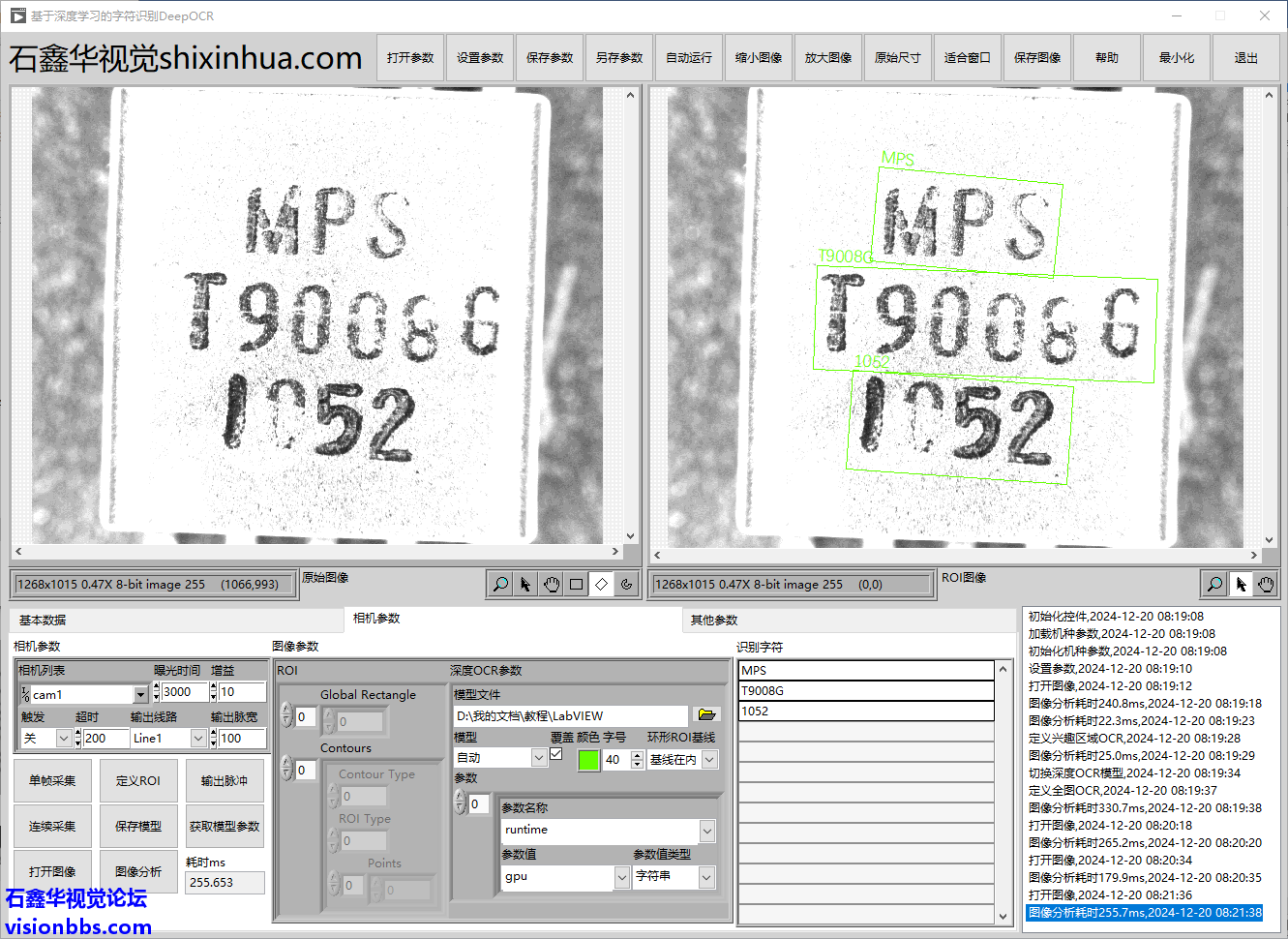Select the pointer tool under the ROI image
Image resolution: width=1288 pixels, height=939 pixels.
click(x=1240, y=584)
